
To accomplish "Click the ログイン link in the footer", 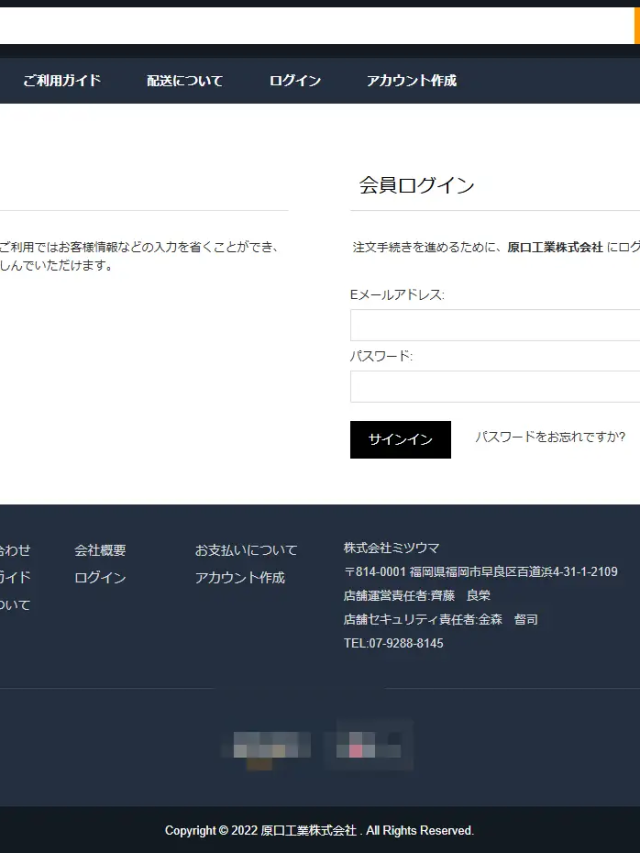I will coord(100,578).
